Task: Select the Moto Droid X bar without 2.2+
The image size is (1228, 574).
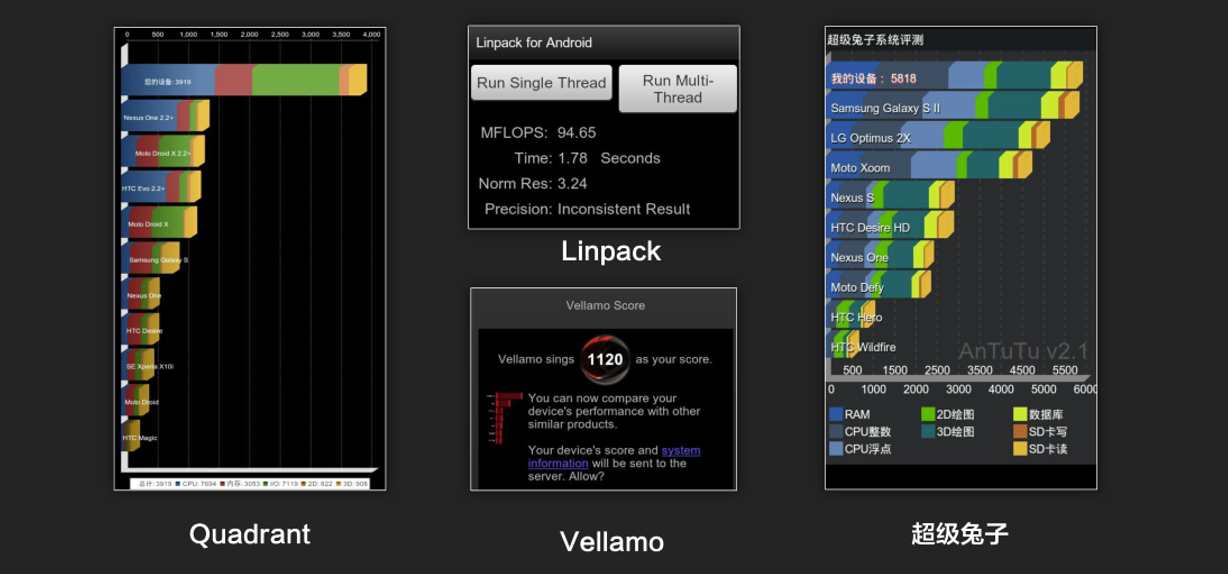Action: (x=159, y=223)
